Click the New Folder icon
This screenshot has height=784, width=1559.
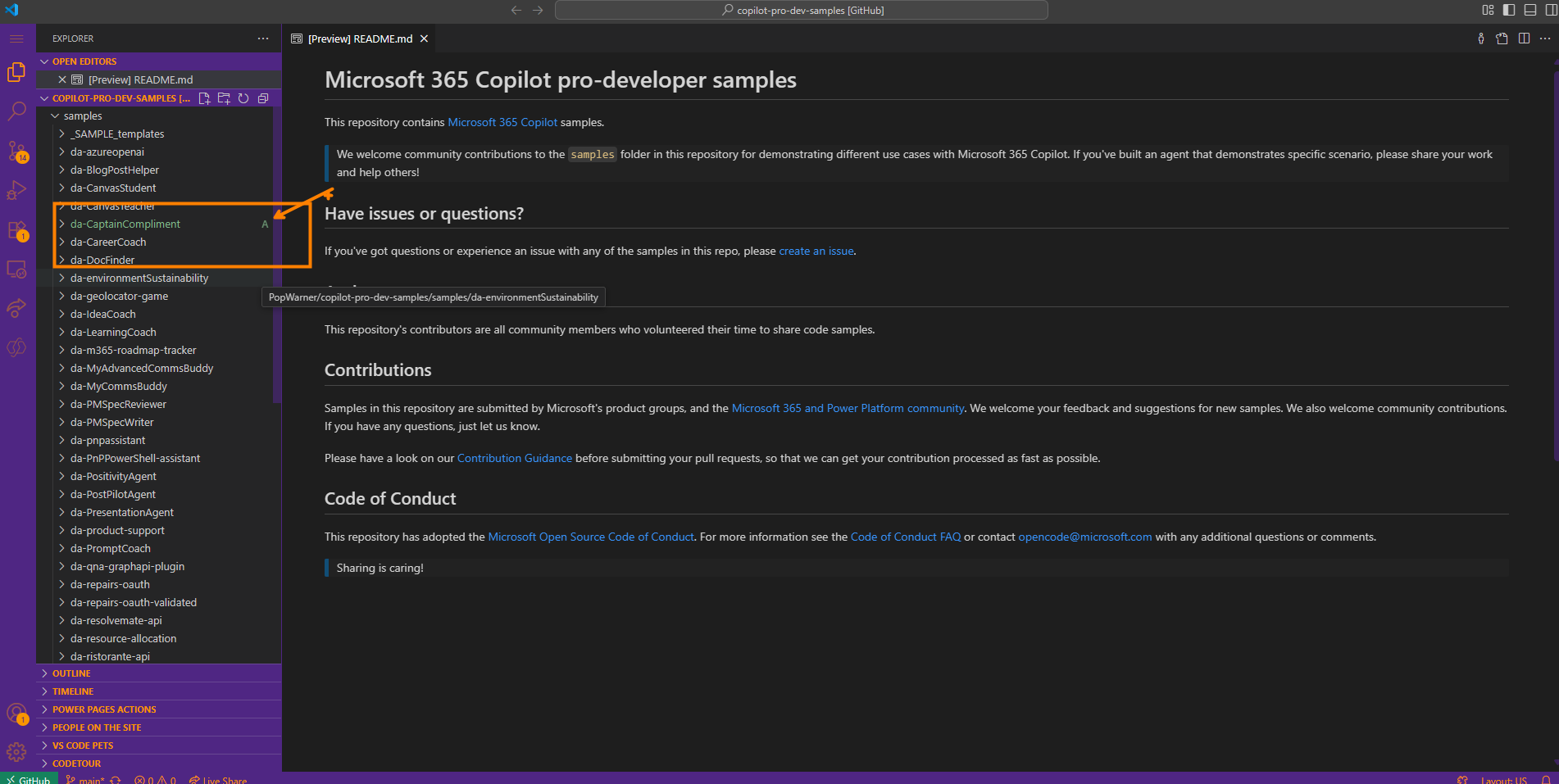224,98
